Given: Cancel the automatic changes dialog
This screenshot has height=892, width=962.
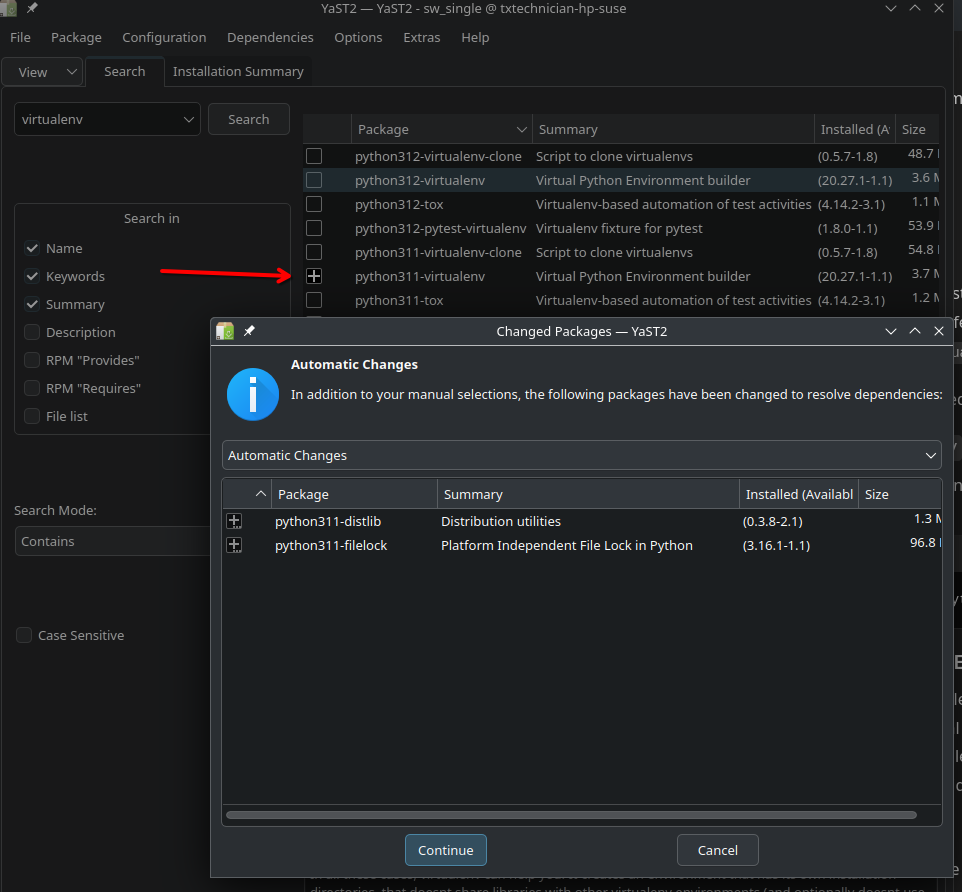Looking at the screenshot, I should (718, 850).
